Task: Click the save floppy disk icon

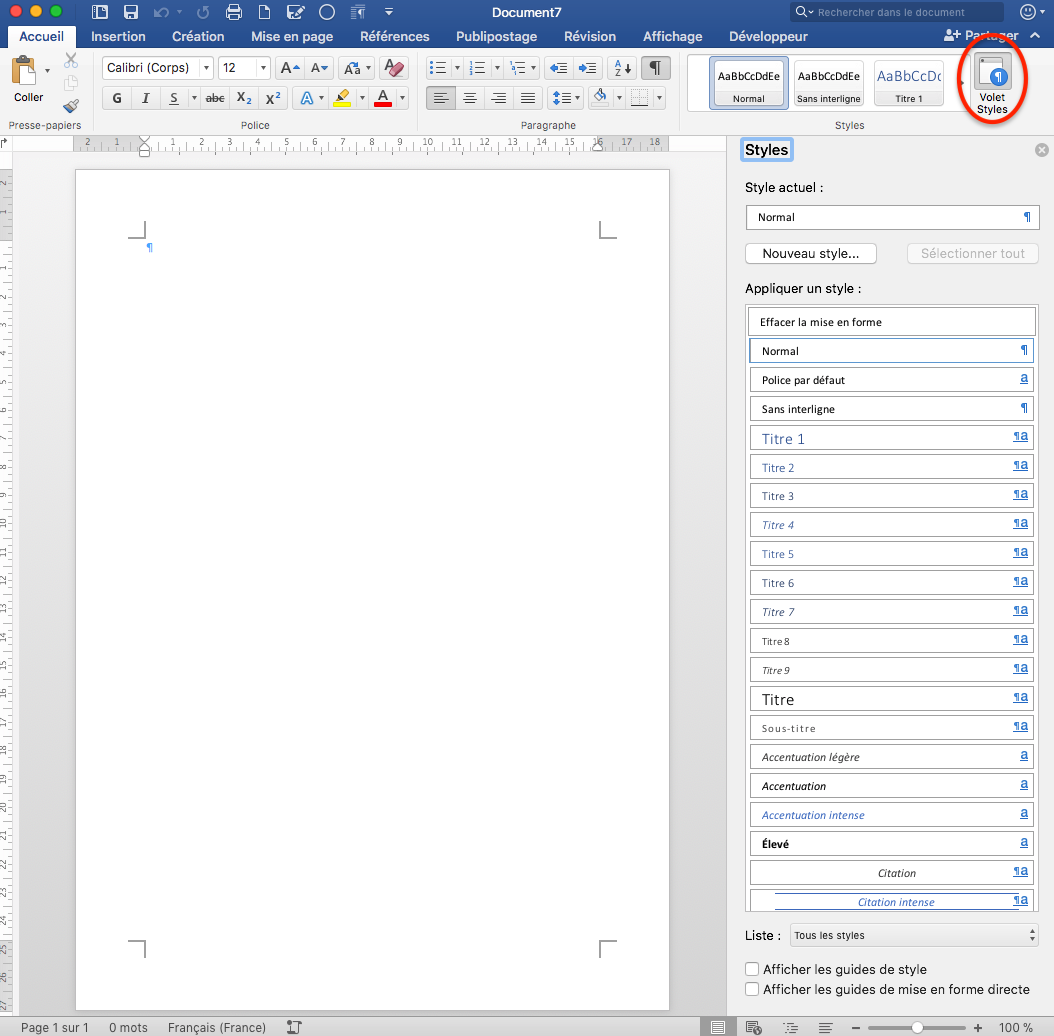Action: [130, 12]
